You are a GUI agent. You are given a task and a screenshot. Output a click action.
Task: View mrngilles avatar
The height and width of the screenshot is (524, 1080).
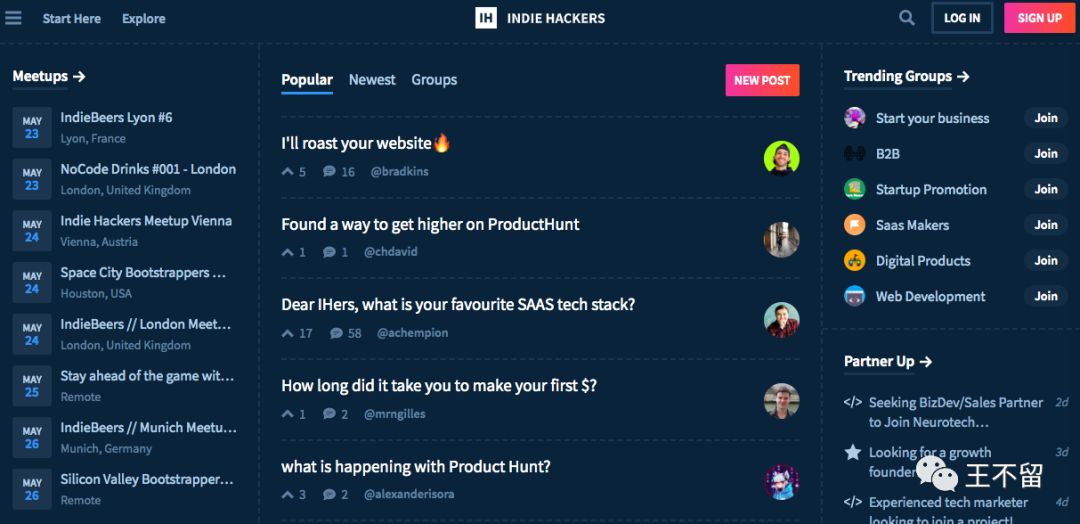[782, 401]
